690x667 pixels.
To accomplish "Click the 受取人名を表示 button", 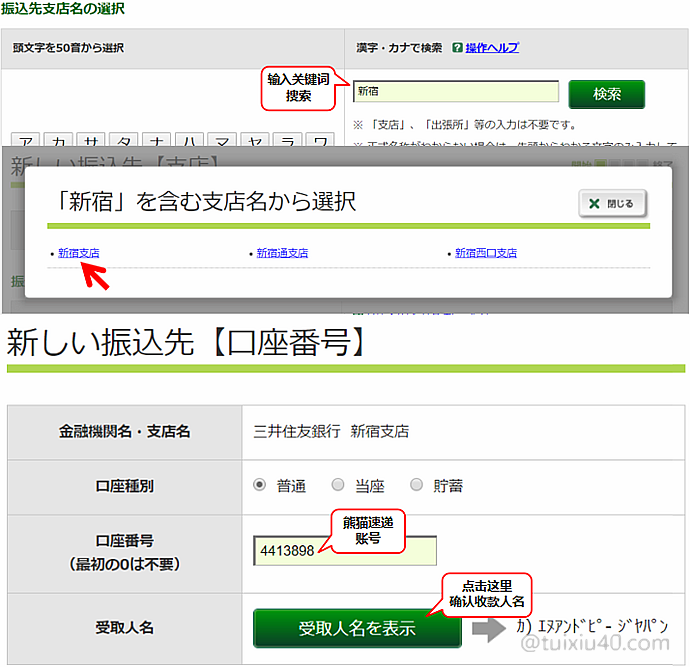I will pyautogui.click(x=357, y=628).
